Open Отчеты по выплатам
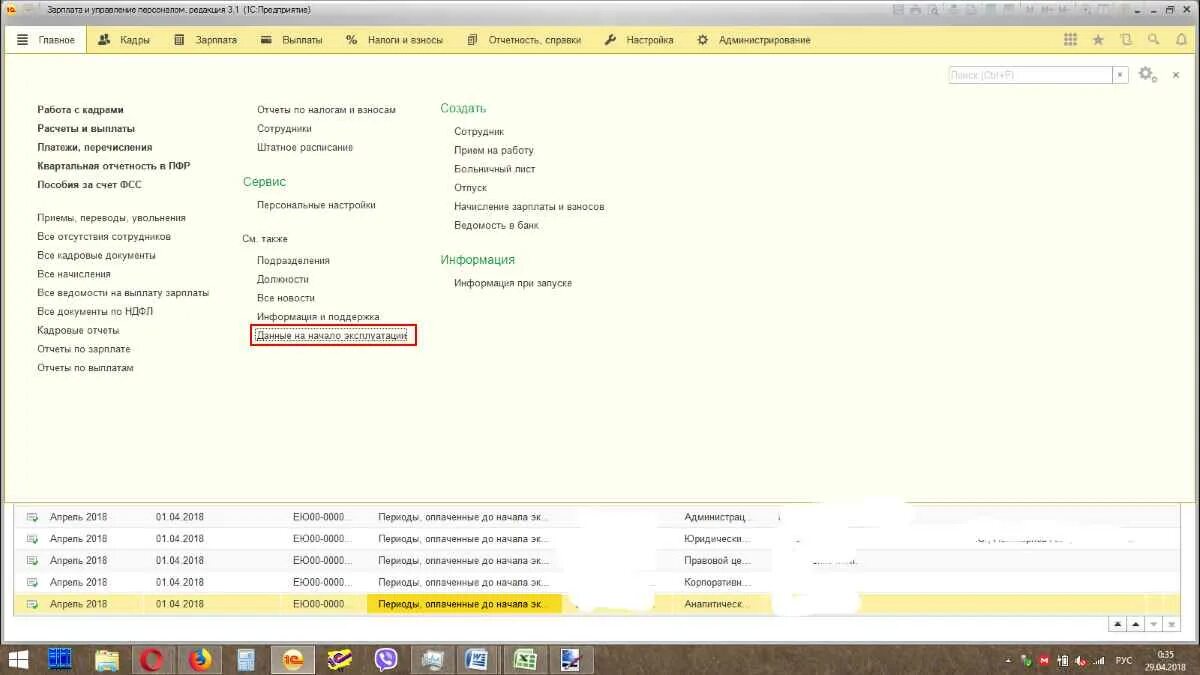Viewport: 1200px width, 675px height. (x=85, y=368)
